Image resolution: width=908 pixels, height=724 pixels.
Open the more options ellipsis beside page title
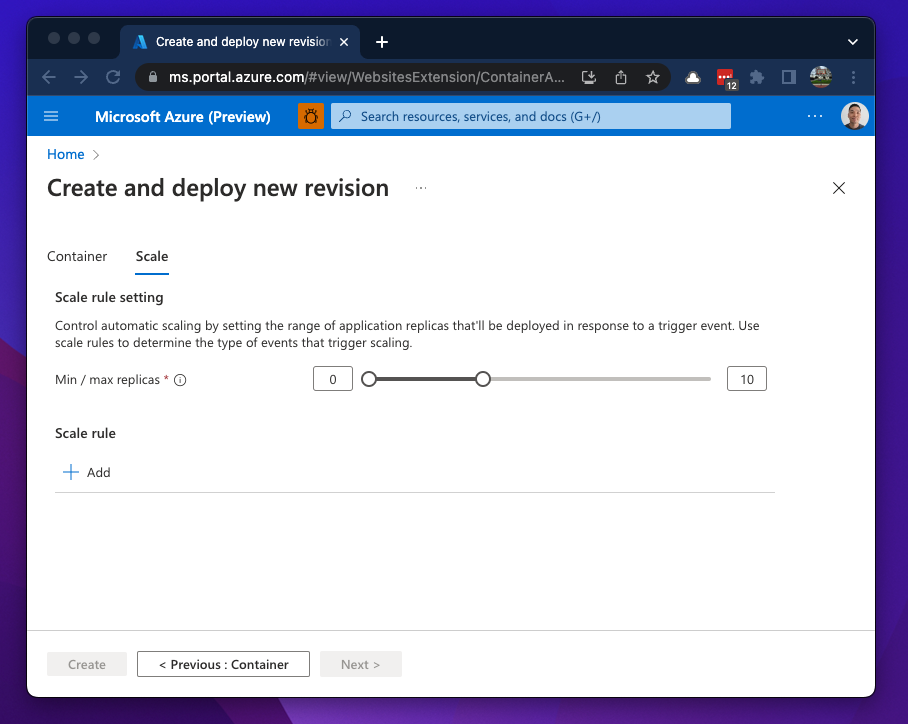(421, 188)
